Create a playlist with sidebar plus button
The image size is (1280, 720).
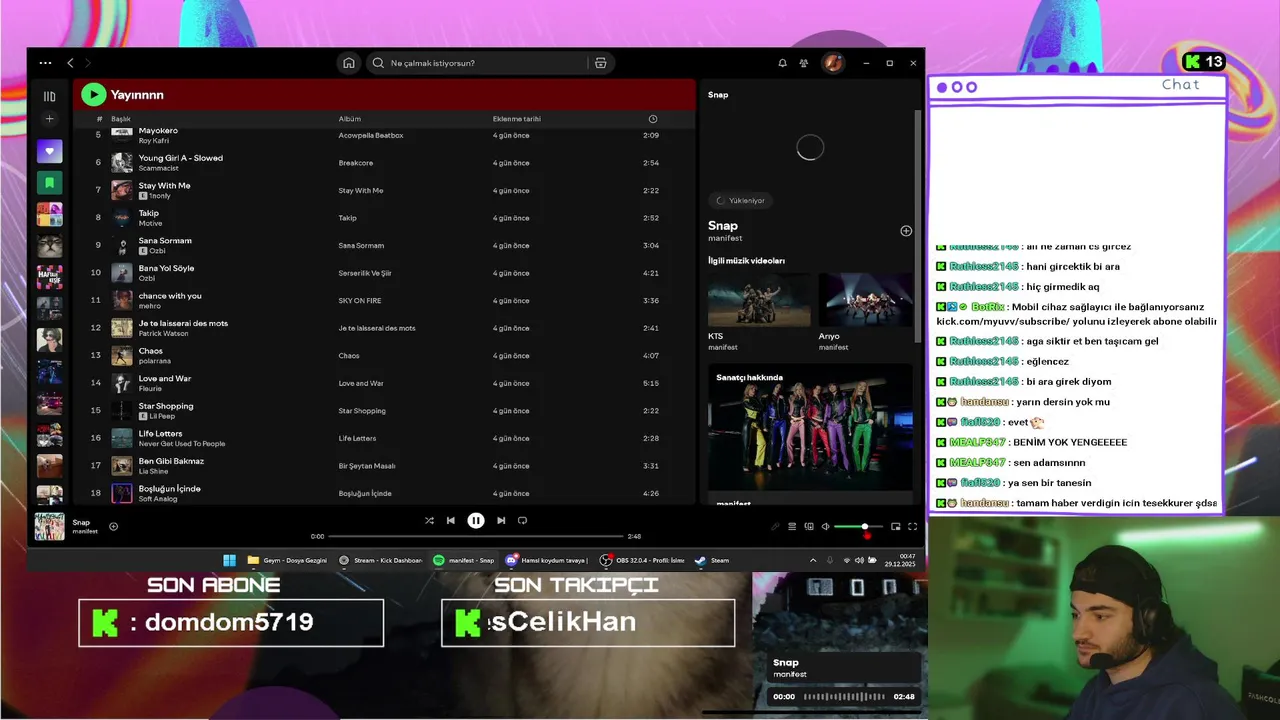pyautogui.click(x=49, y=119)
